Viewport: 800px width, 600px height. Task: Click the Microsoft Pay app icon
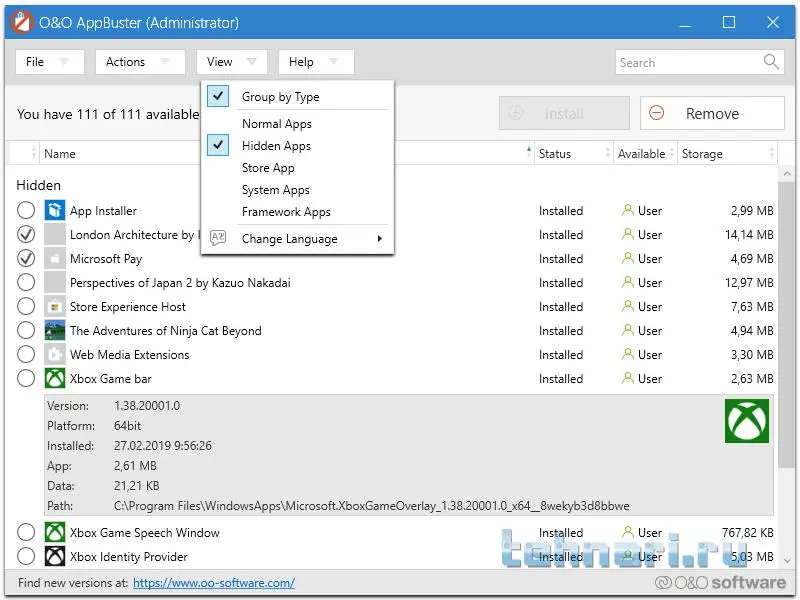[55, 258]
